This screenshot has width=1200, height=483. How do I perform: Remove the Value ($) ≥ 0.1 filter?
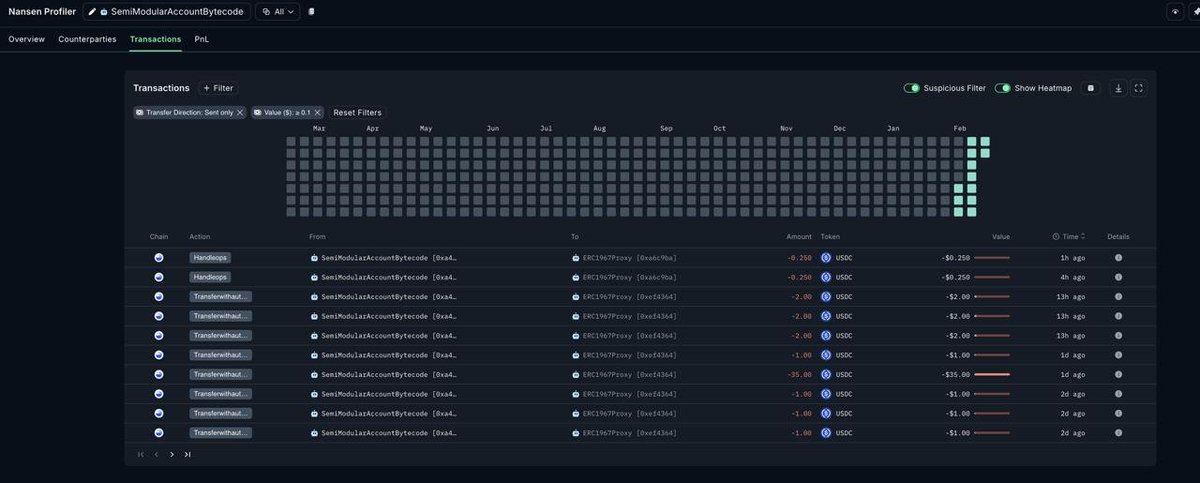317,112
